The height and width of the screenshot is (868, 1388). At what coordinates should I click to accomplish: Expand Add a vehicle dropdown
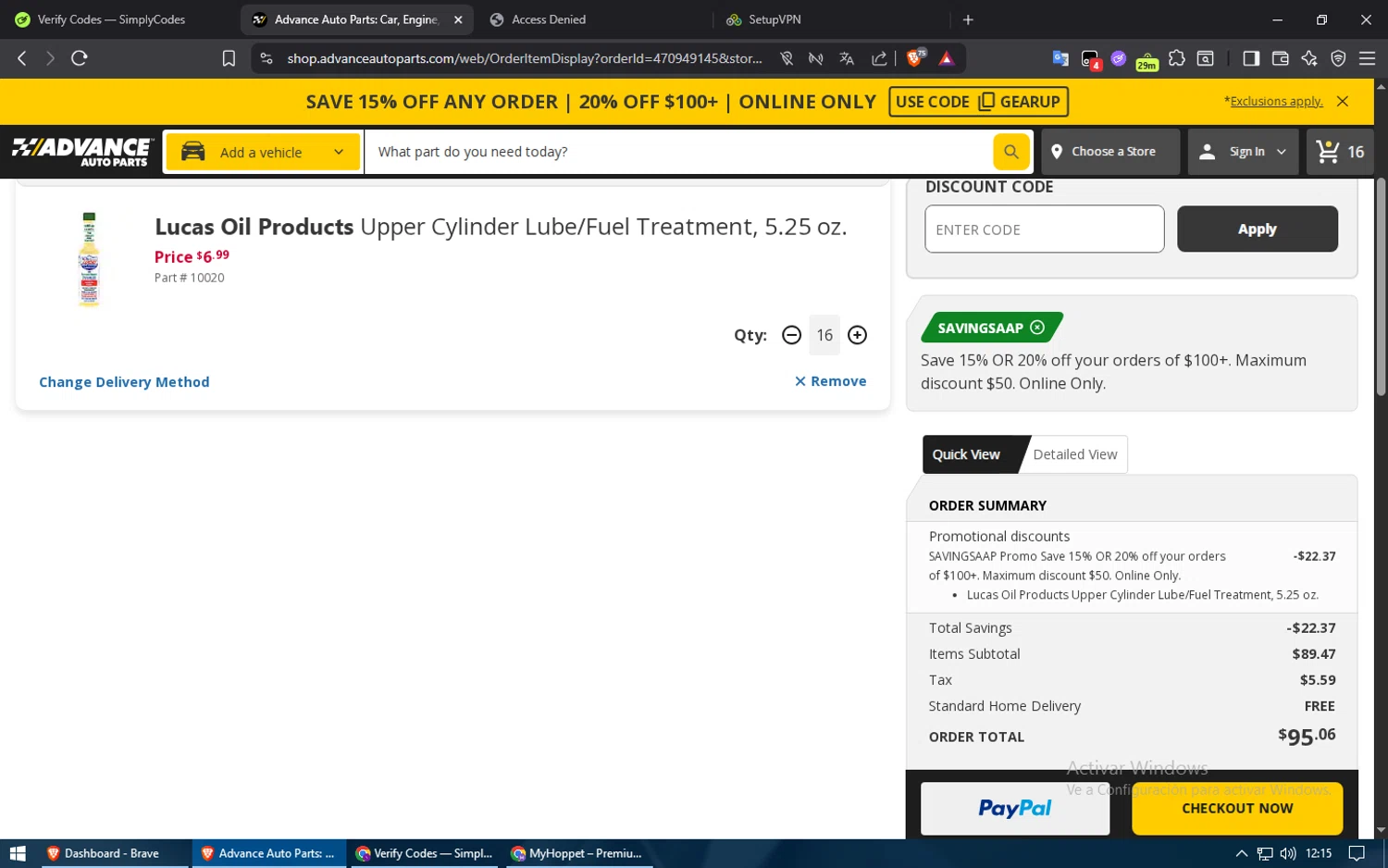263,152
